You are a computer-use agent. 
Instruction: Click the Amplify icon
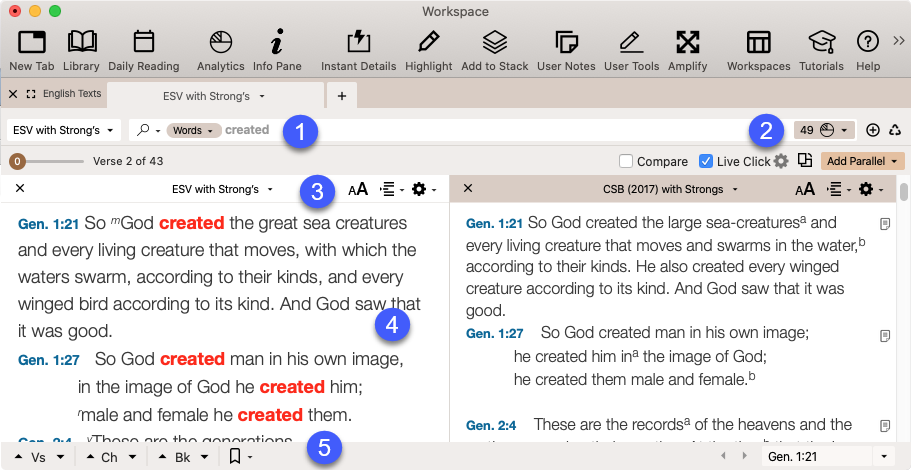(687, 42)
